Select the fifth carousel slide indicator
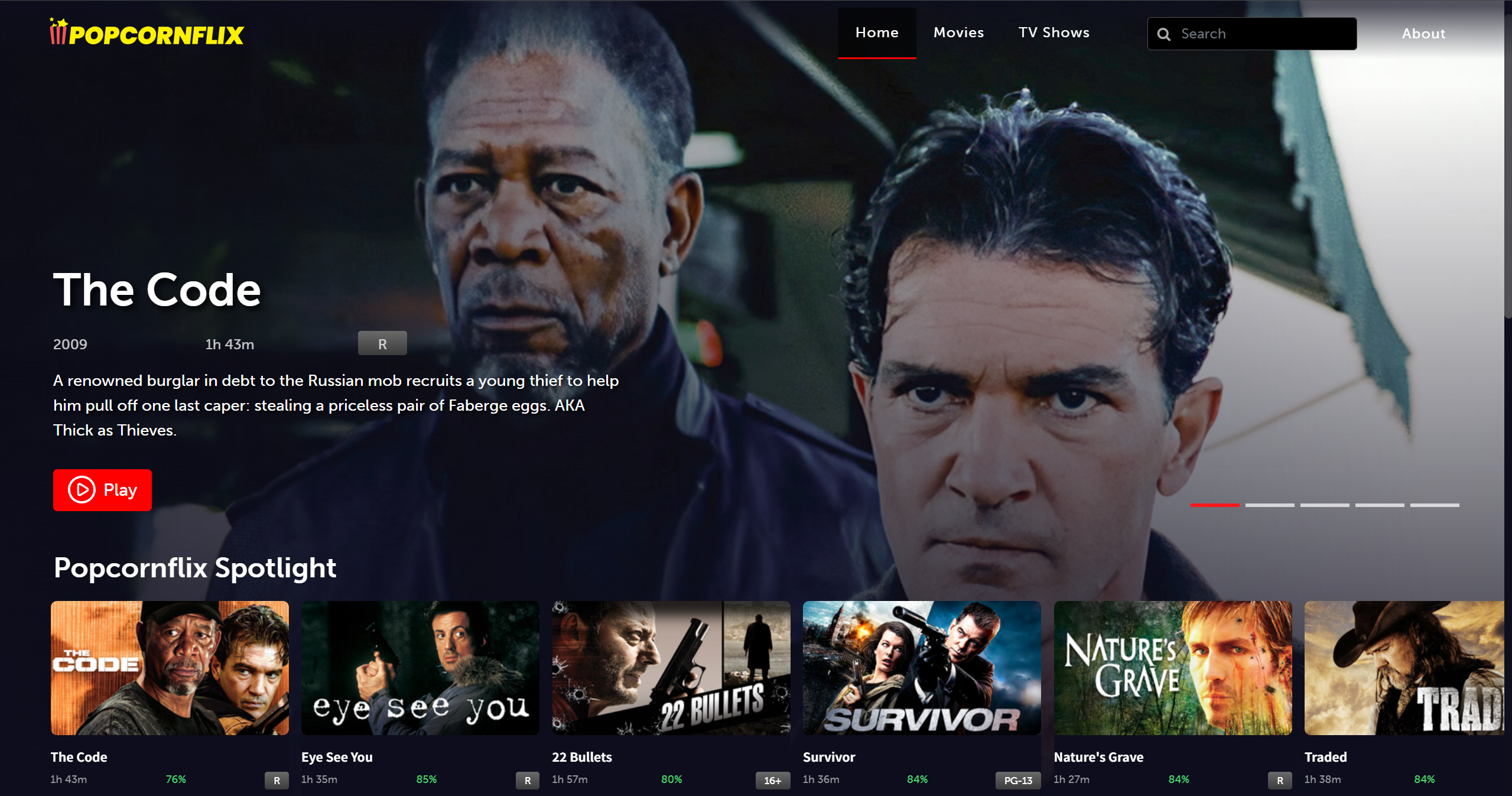Screen dimensions: 1512x796 1434,505
